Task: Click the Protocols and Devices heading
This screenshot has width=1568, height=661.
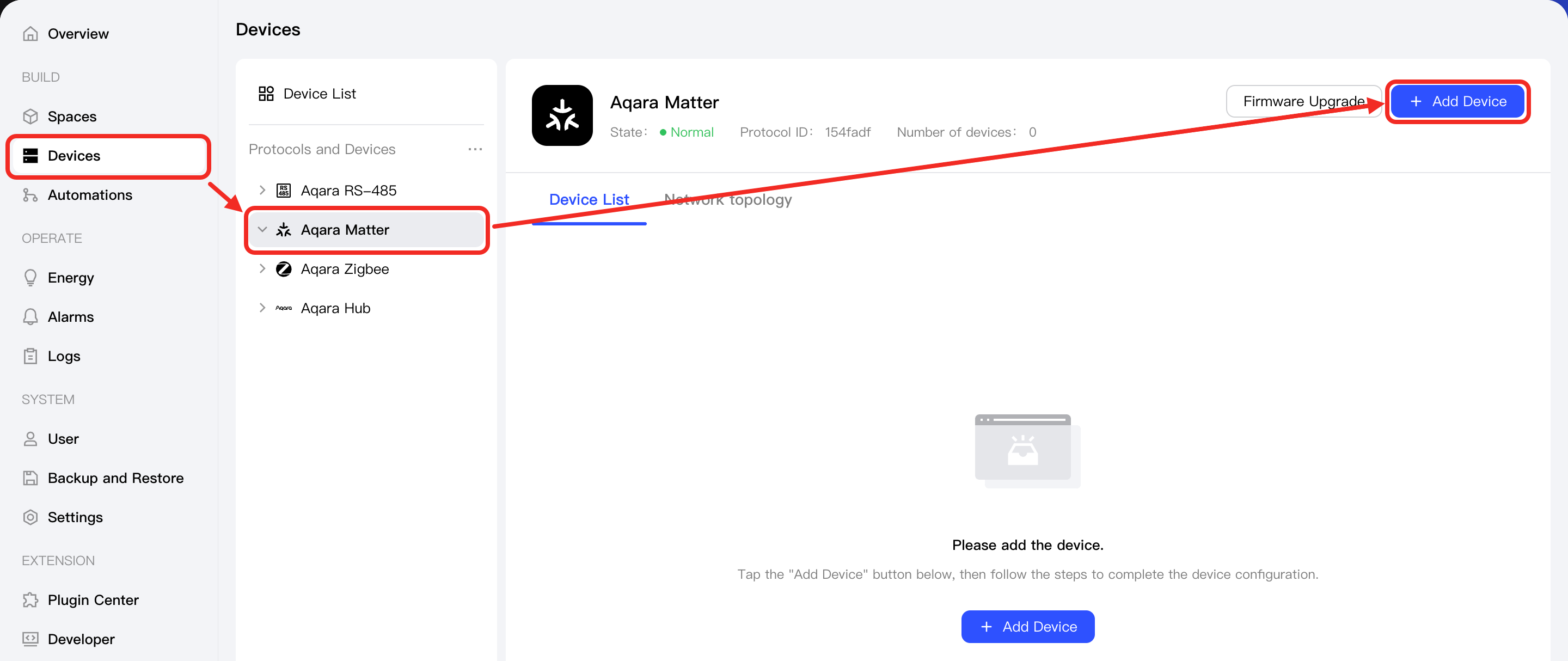Action: 322,149
